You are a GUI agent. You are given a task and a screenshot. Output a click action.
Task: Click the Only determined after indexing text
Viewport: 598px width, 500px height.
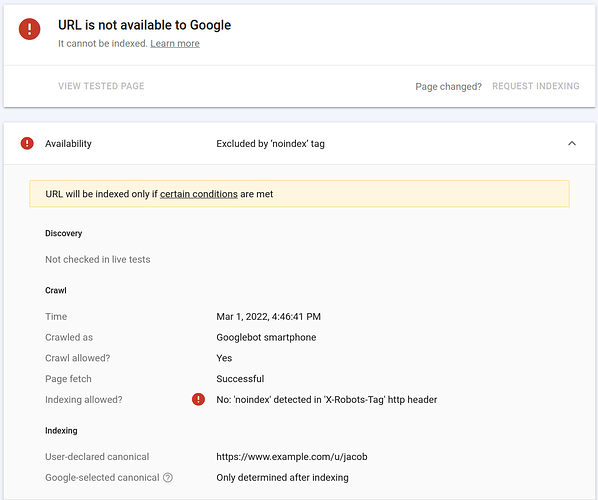click(x=282, y=478)
